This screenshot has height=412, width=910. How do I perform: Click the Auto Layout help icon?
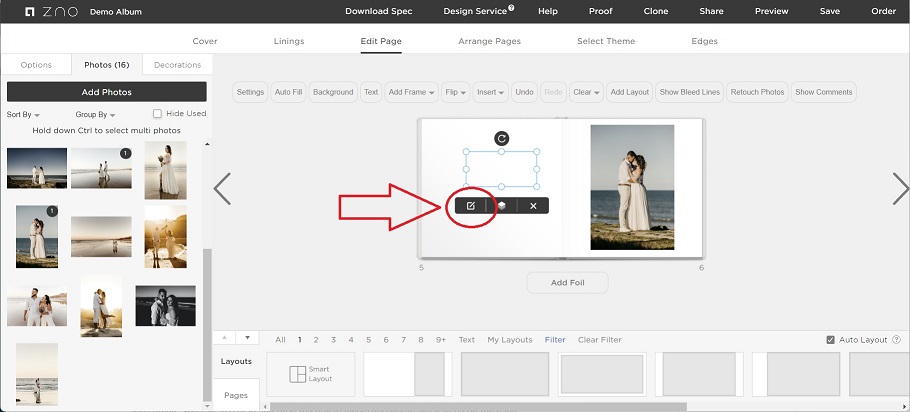[x=897, y=340]
